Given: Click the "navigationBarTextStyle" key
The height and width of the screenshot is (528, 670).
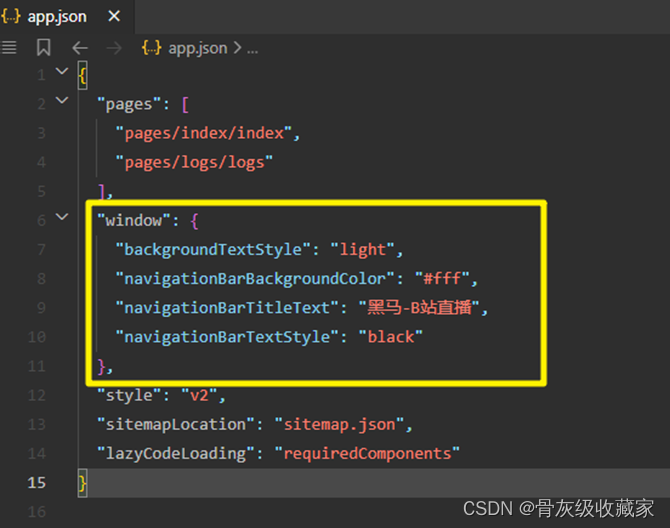Looking at the screenshot, I should tap(227, 337).
